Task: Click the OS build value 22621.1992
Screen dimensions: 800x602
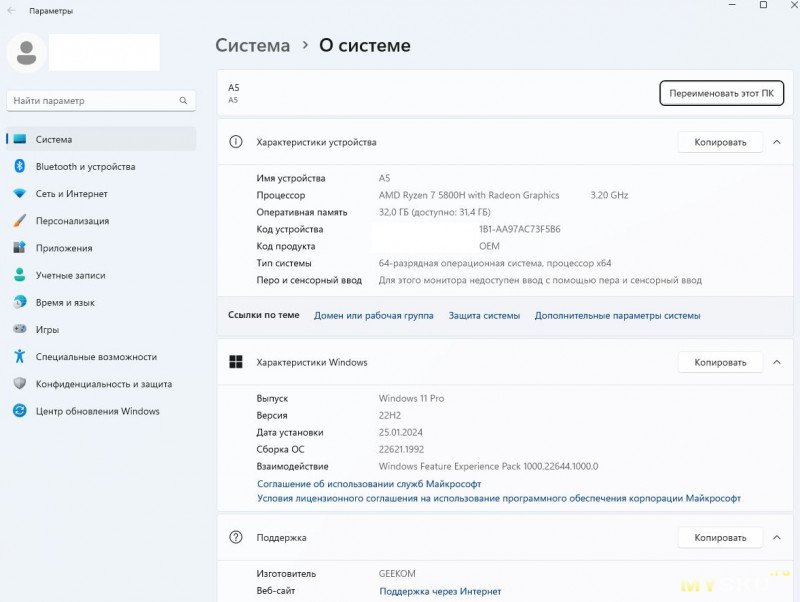Action: (x=401, y=449)
